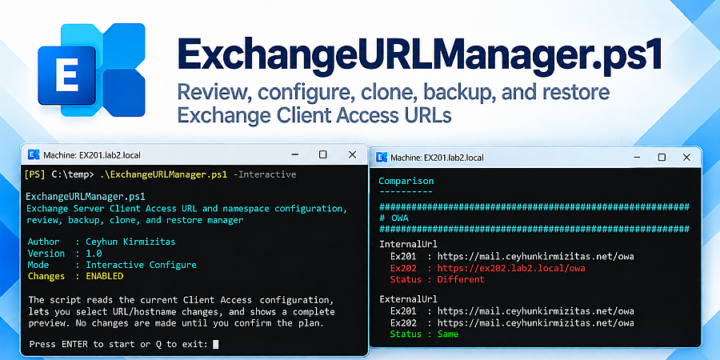
Task: Click the subtitle 'Review, configure, clone, backup, and restore'
Action: point(393,93)
